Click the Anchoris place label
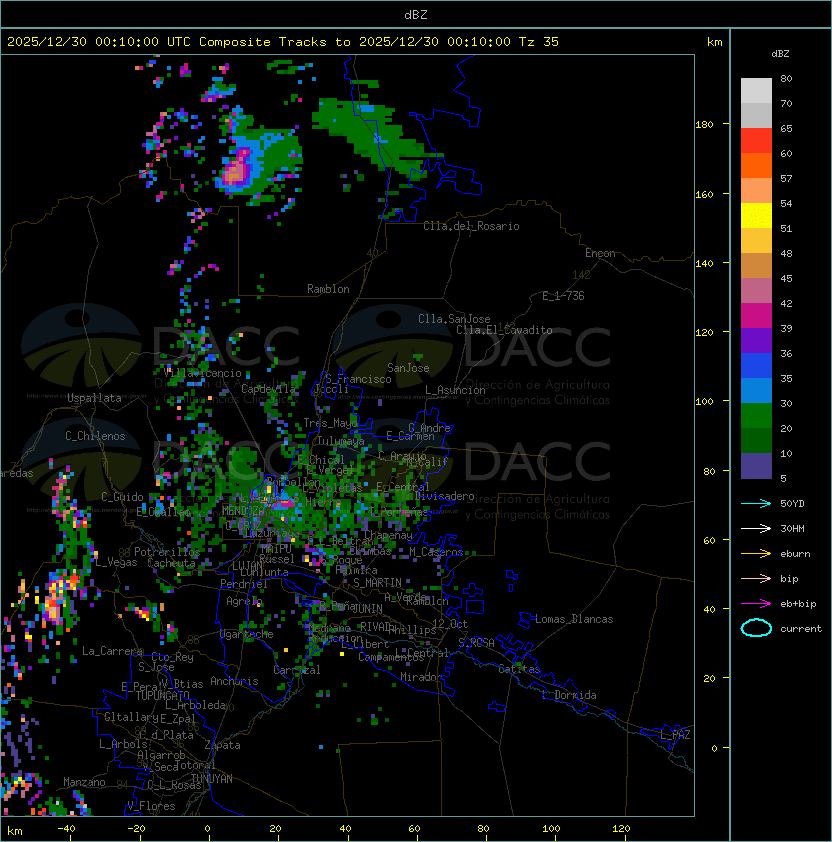This screenshot has width=832, height=842. coord(234,681)
